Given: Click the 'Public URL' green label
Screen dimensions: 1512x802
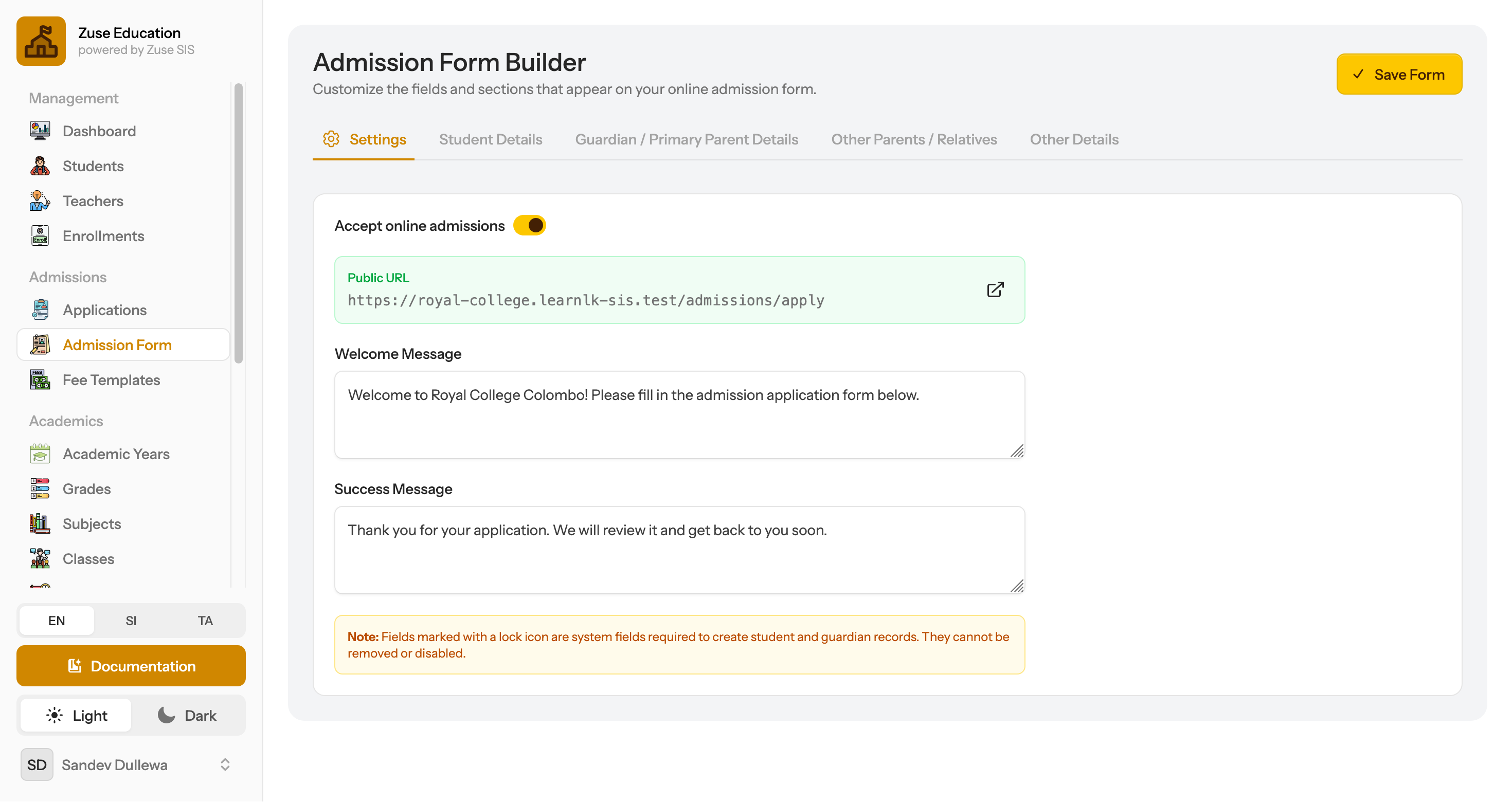Looking at the screenshot, I should (378, 278).
